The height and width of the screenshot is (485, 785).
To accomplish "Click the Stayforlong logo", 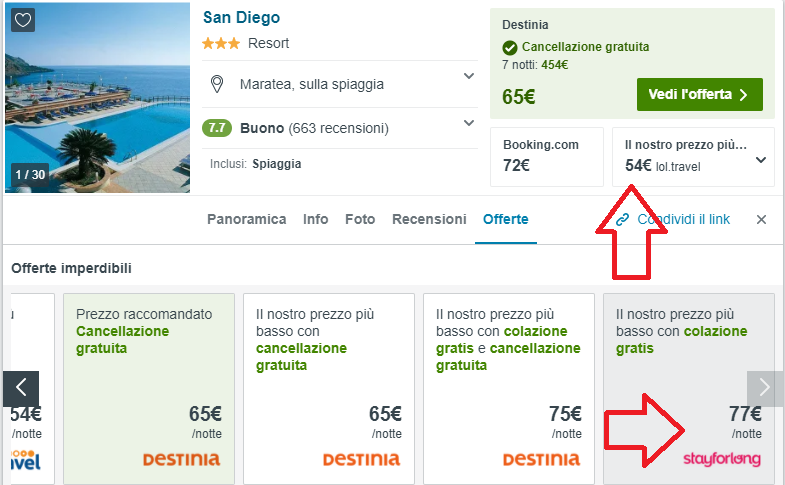I will (x=722, y=458).
